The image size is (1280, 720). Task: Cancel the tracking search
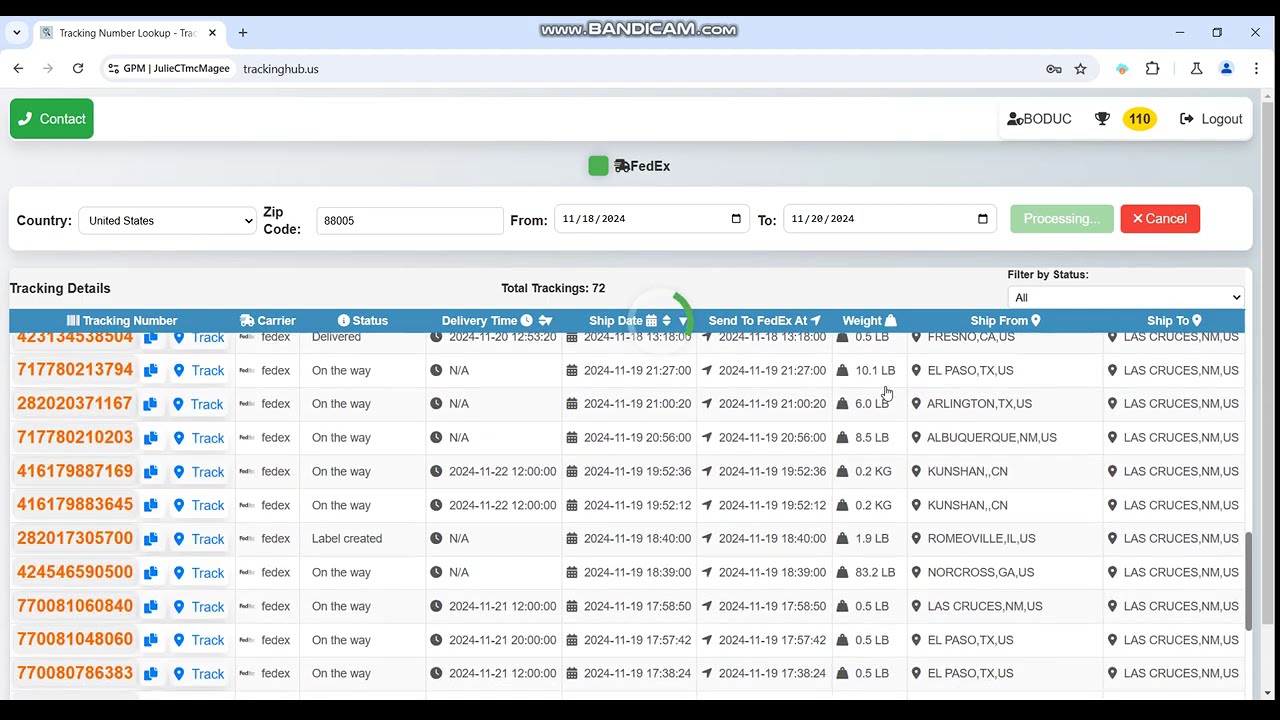click(x=1160, y=219)
